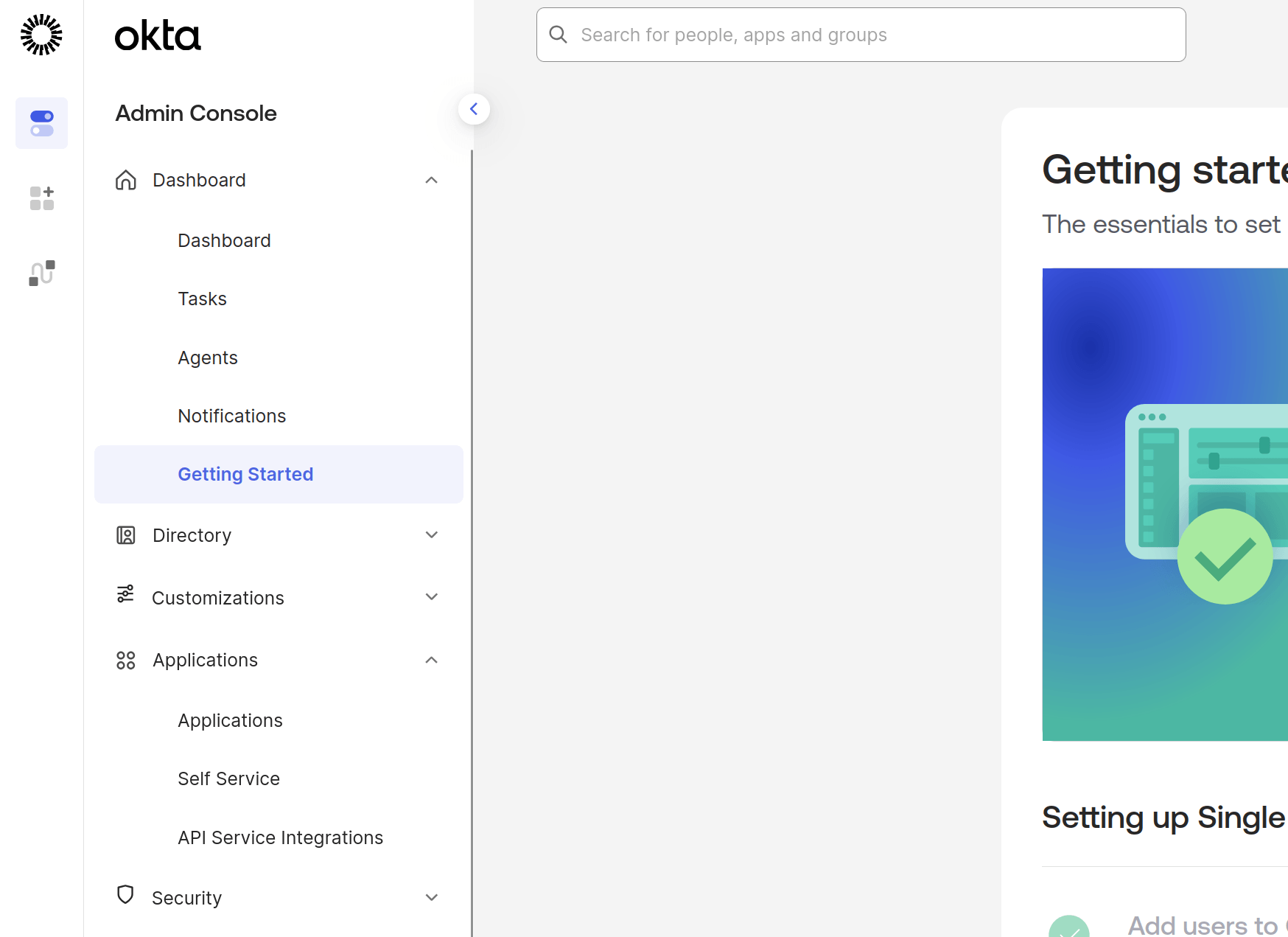Viewport: 1288px width, 937px height.
Task: Open the Notifications menu item
Action: [232, 416]
